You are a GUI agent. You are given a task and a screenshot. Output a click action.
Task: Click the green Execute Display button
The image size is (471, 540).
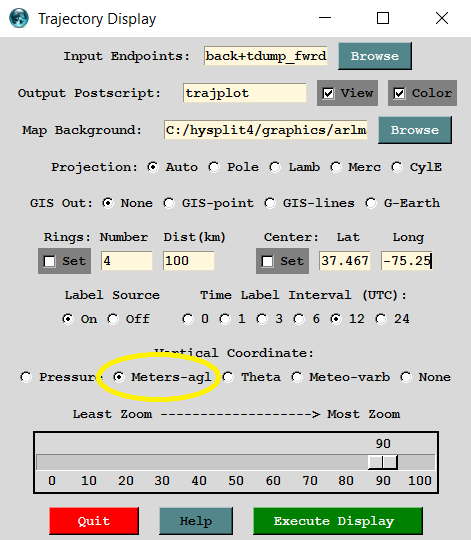click(x=338, y=521)
